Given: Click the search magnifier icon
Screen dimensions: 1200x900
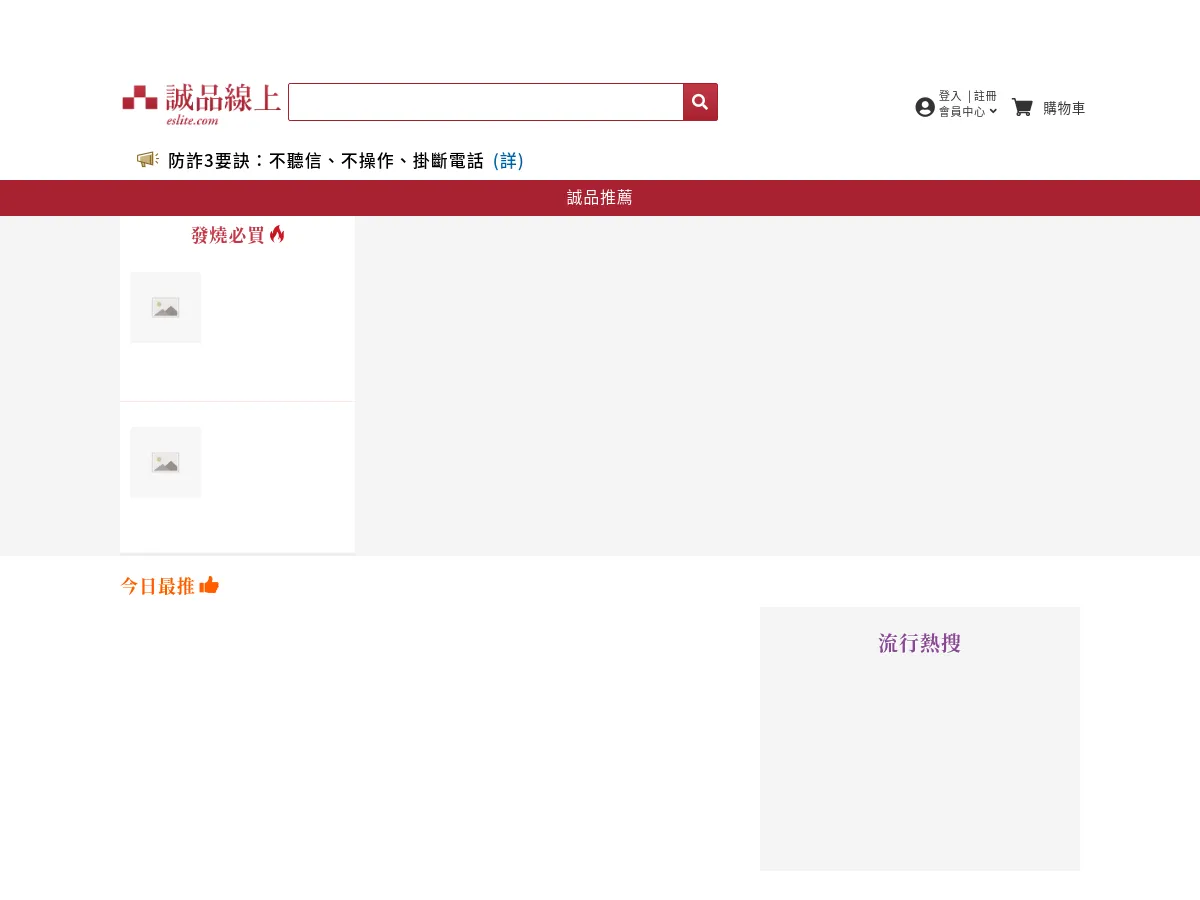Looking at the screenshot, I should click(x=699, y=101).
